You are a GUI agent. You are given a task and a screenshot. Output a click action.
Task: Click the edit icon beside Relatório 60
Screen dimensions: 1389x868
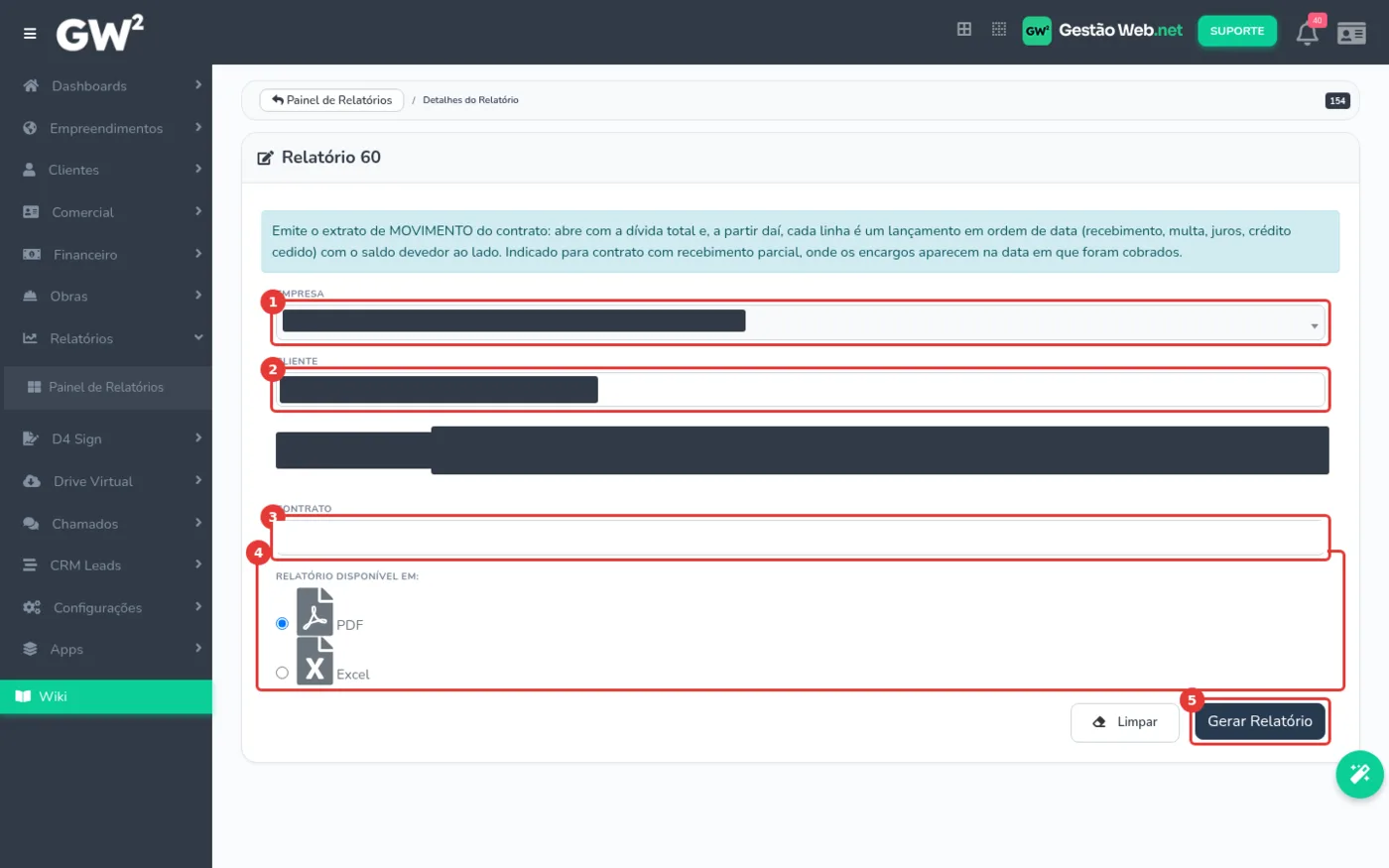[265, 158]
